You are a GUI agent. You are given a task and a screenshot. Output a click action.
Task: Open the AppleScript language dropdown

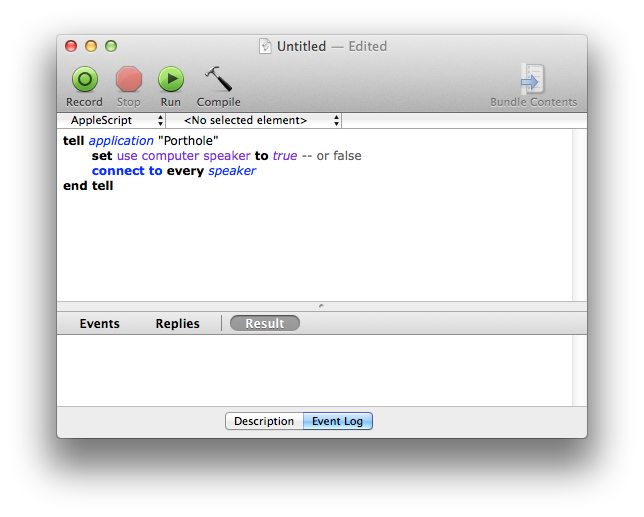(112, 120)
